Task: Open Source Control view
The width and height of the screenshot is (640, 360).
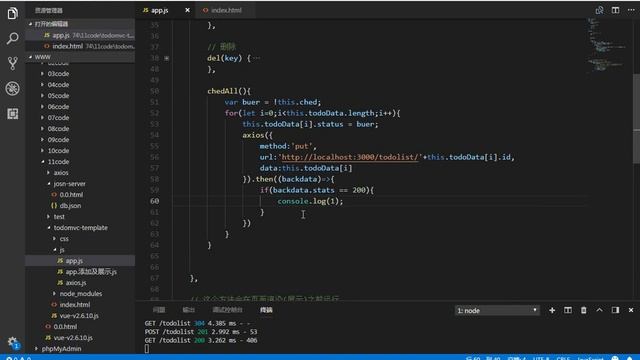Action: tap(12, 63)
